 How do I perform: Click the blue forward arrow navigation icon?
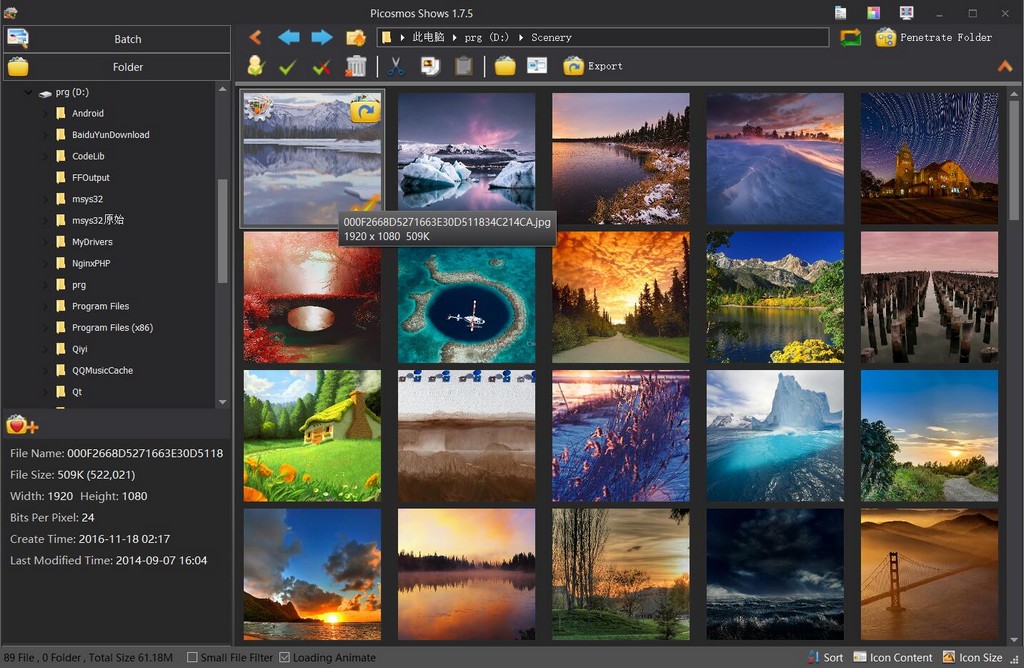pos(322,37)
